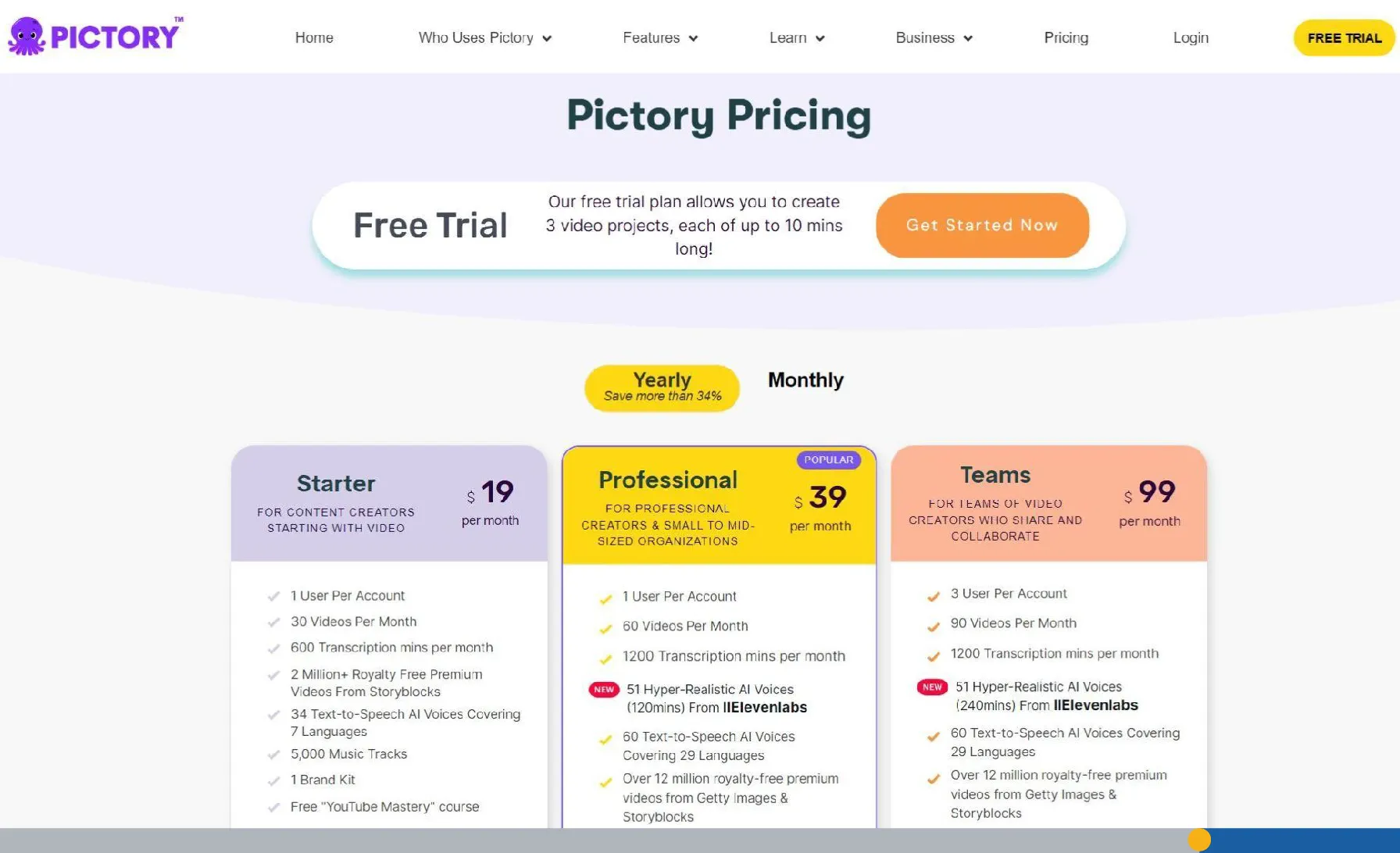Open the Features dropdown

tap(659, 37)
